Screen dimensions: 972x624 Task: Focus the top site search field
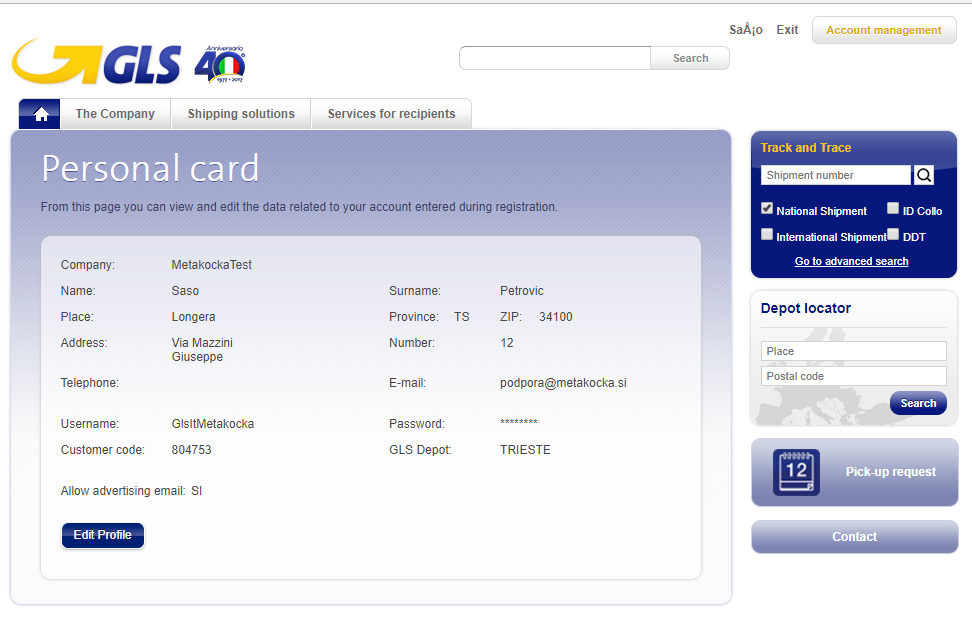[555, 58]
